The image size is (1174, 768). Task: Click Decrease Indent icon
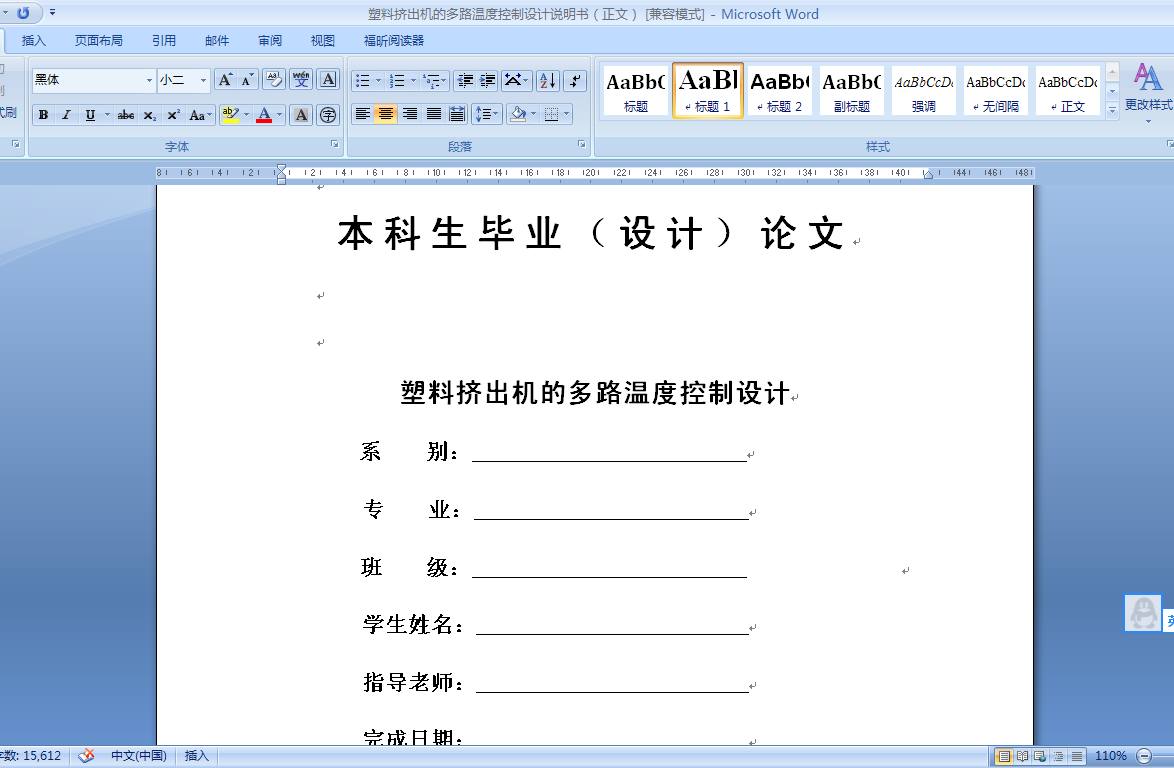465,80
